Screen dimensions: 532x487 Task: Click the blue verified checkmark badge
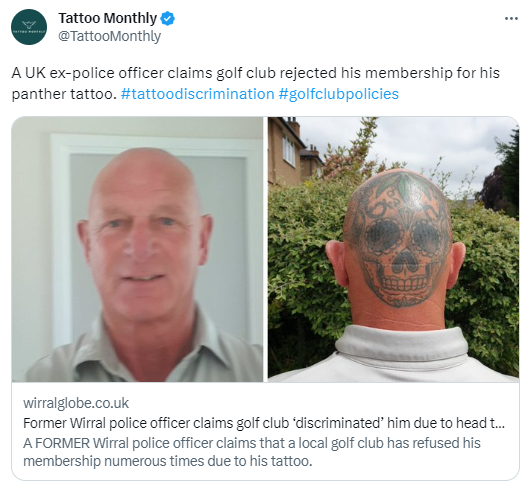pyautogui.click(x=167, y=18)
